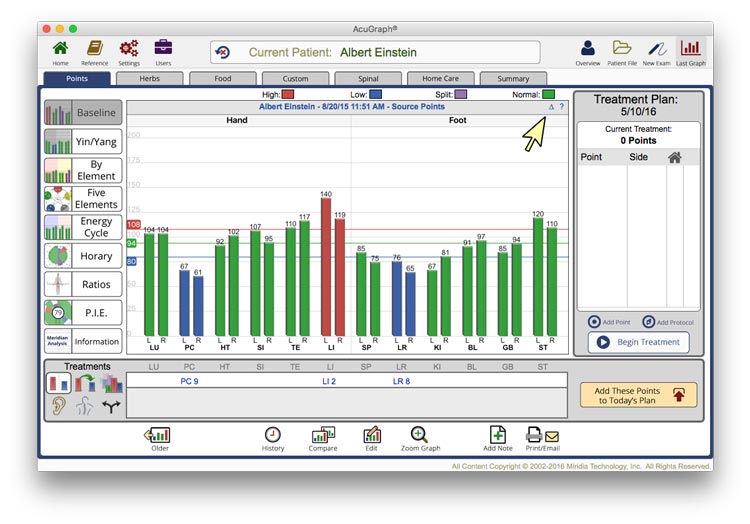
Task: Click the left LI bar valued 140
Action: coord(326,267)
